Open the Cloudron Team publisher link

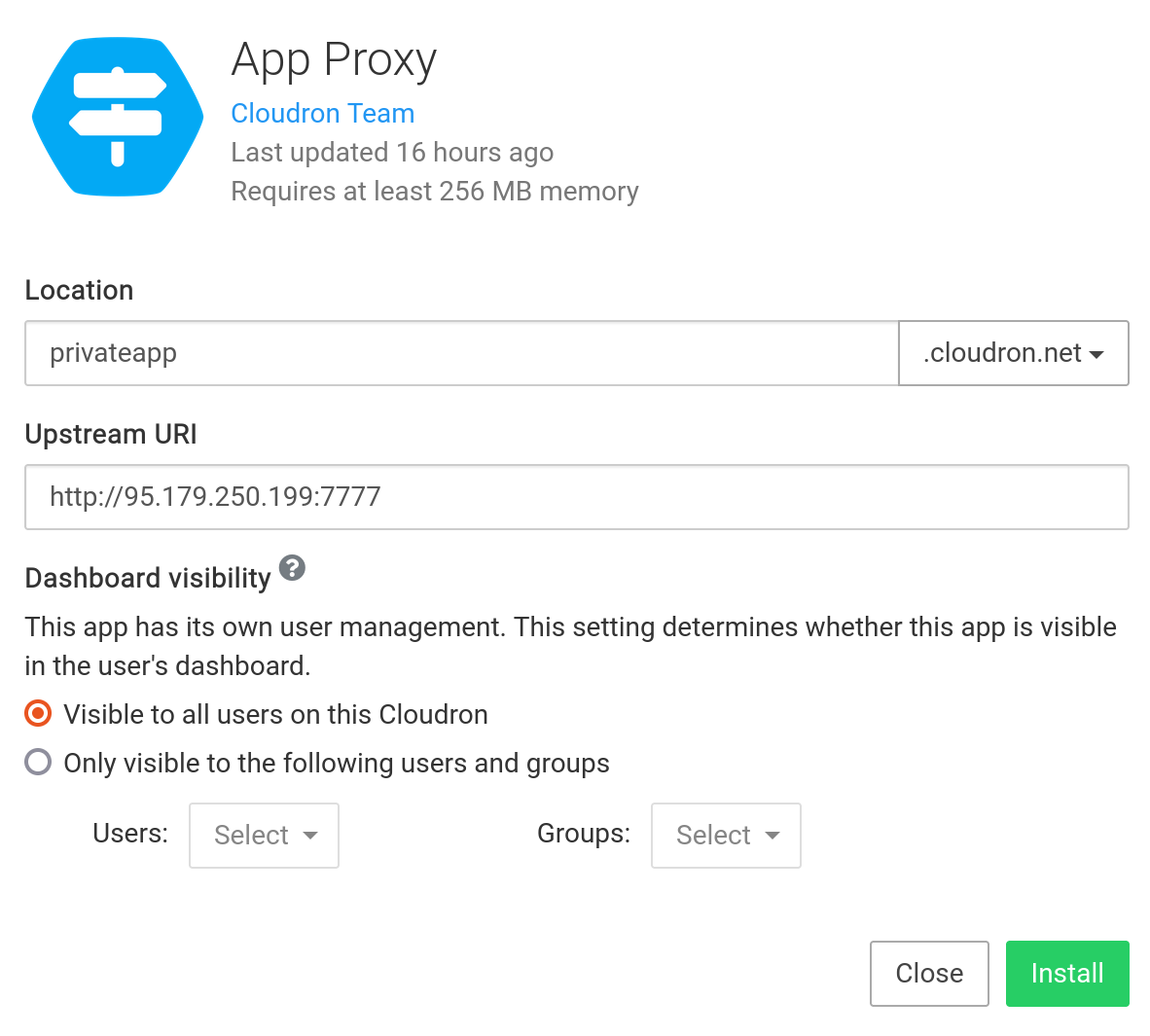(322, 114)
